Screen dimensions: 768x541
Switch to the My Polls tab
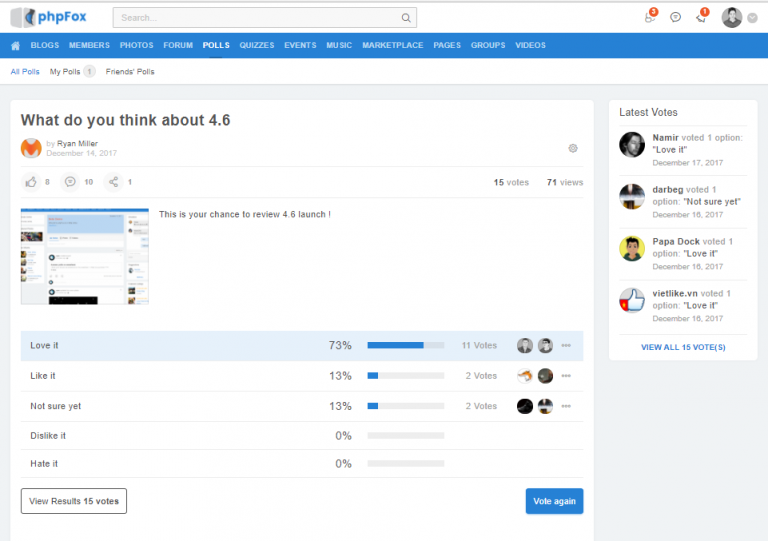point(65,72)
